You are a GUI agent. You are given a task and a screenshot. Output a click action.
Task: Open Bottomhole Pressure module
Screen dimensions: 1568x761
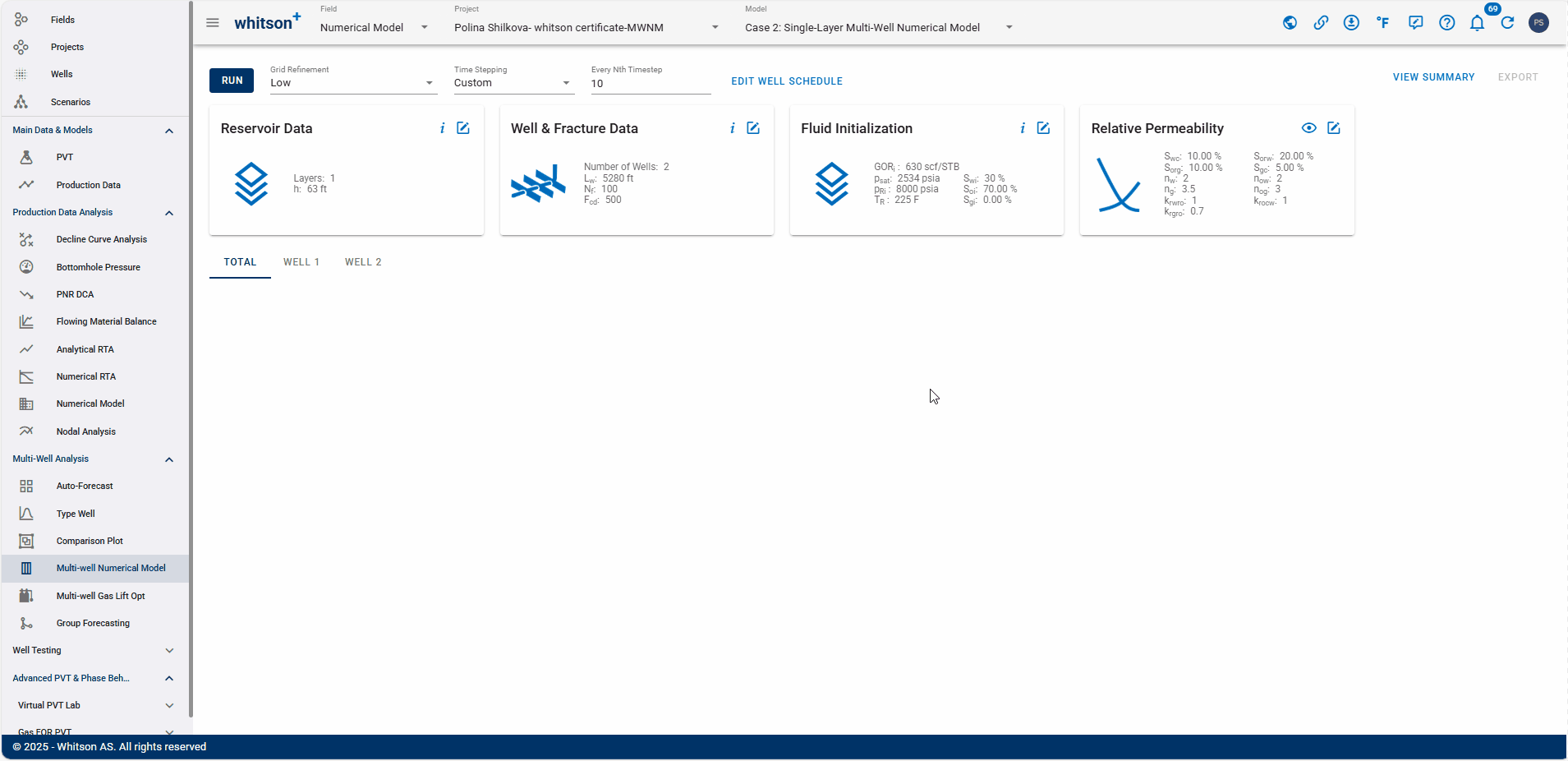[94, 267]
